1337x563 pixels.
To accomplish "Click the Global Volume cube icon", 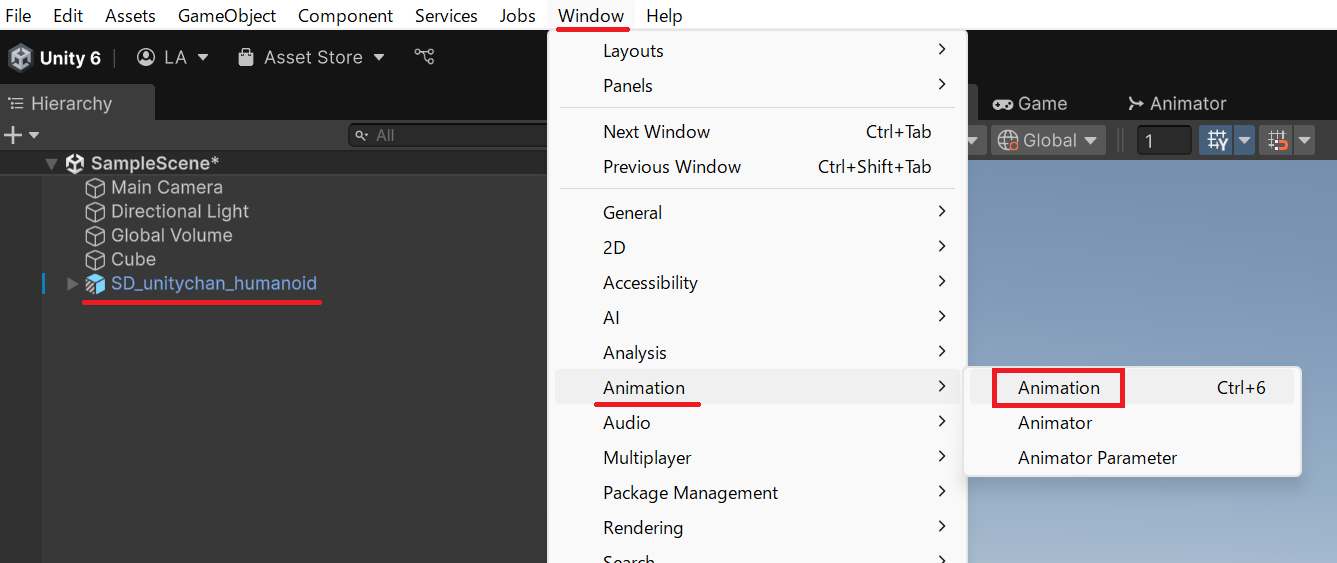I will click(95, 236).
